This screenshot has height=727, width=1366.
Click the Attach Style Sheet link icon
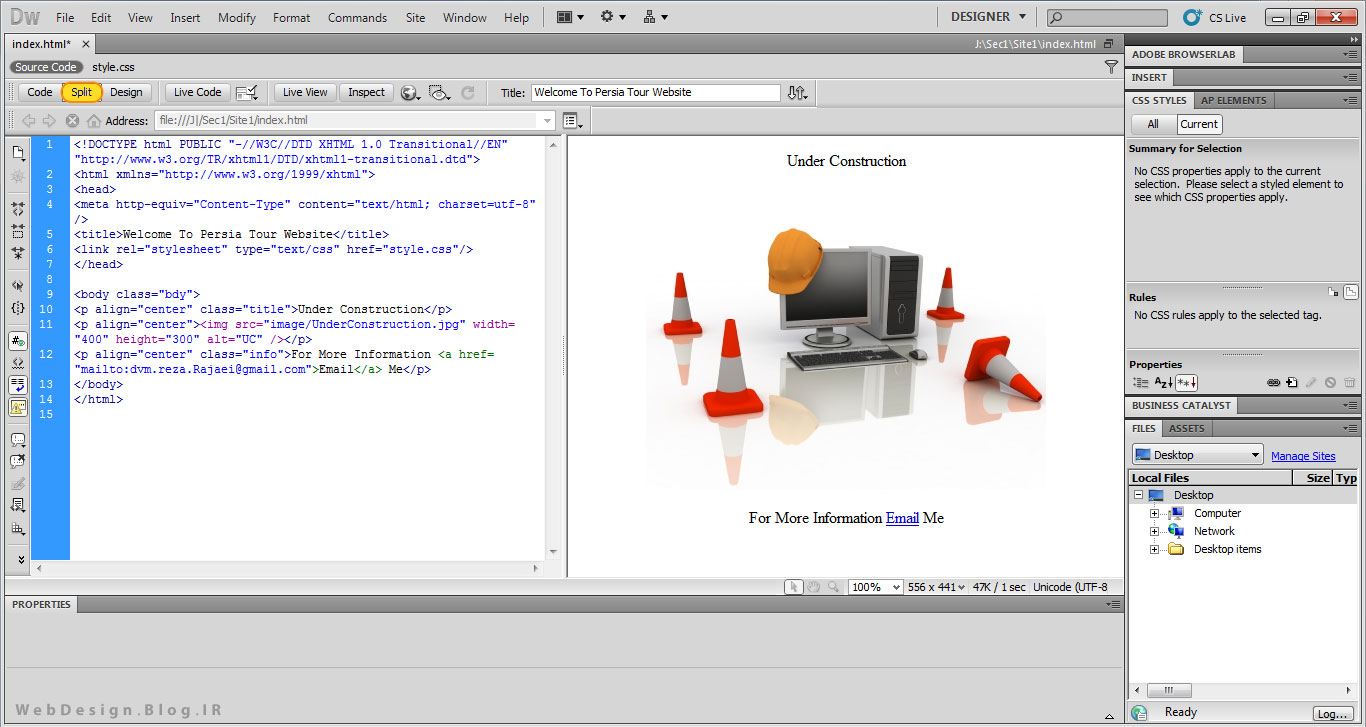point(1274,383)
